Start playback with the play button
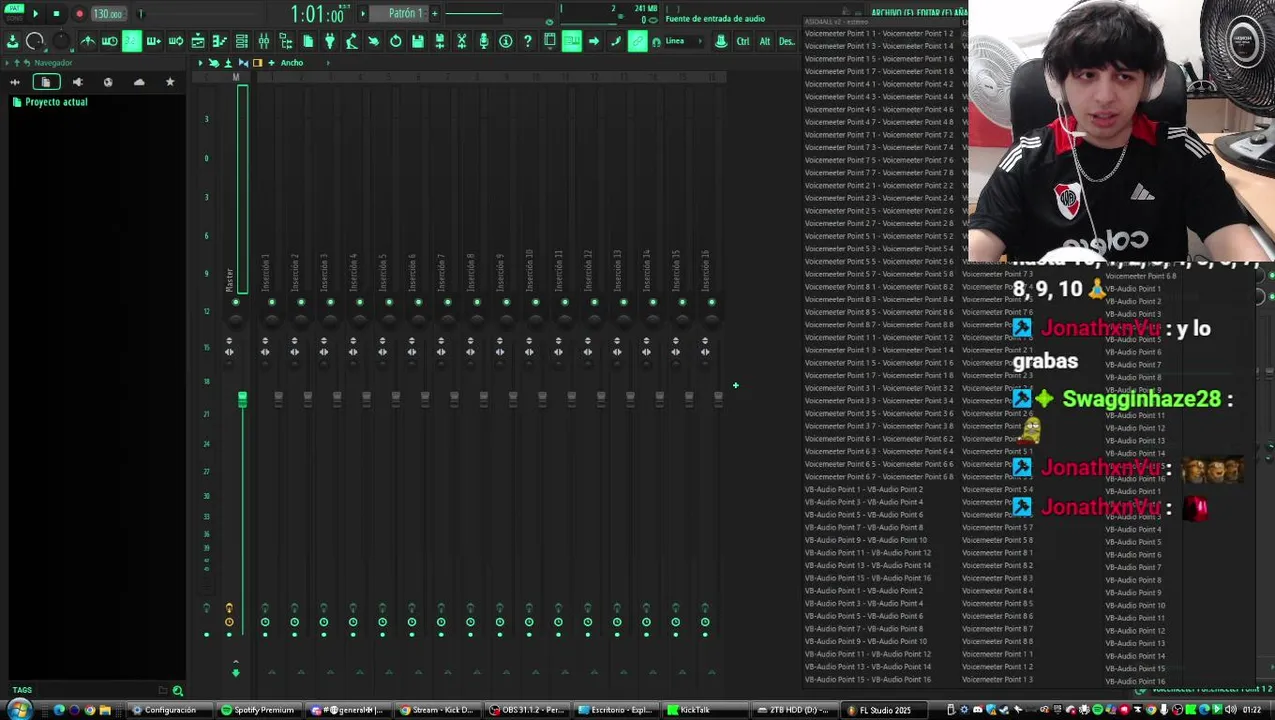The height and width of the screenshot is (720, 1275). pos(35,14)
